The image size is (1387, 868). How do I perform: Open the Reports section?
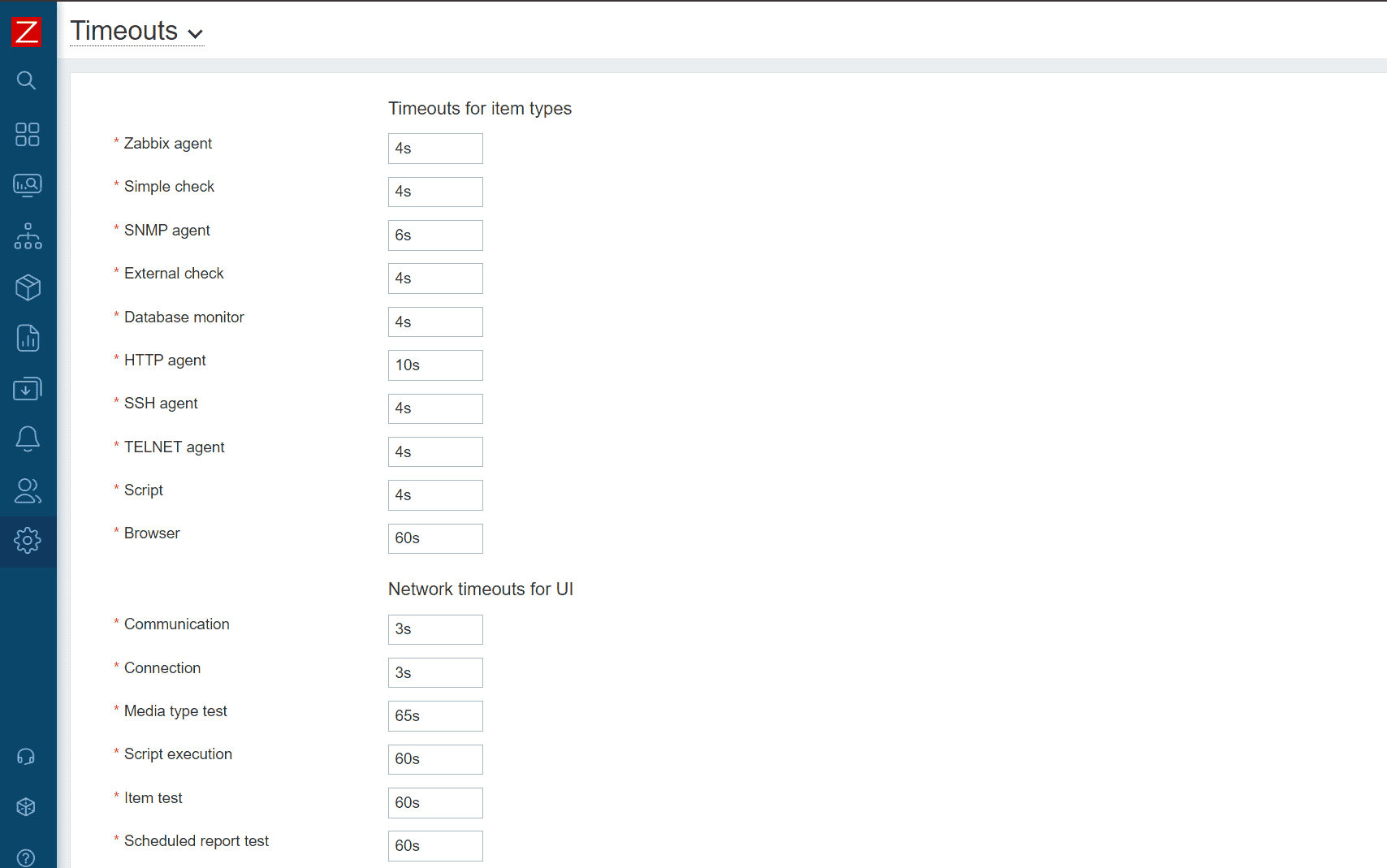[27, 338]
